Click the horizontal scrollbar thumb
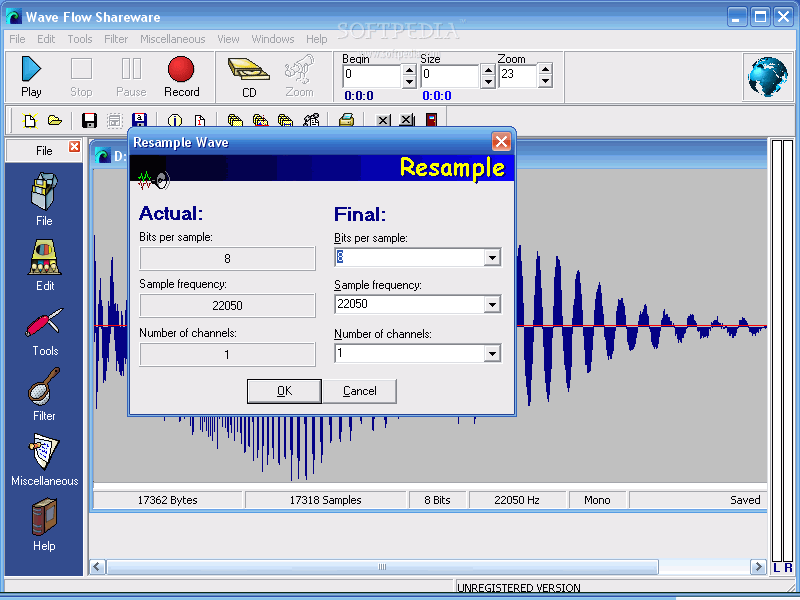This screenshot has width=800, height=600. 382,567
